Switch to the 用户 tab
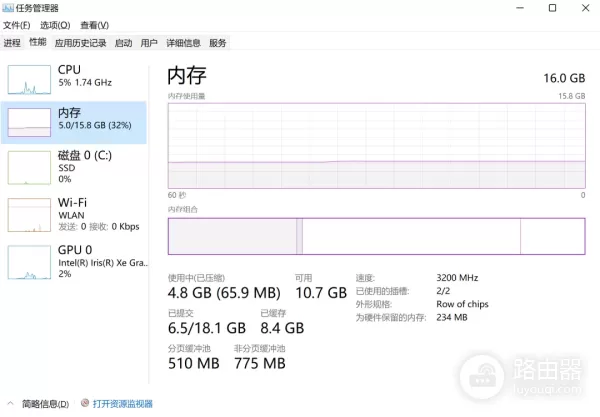Image resolution: width=600 pixels, height=417 pixels. (x=149, y=43)
